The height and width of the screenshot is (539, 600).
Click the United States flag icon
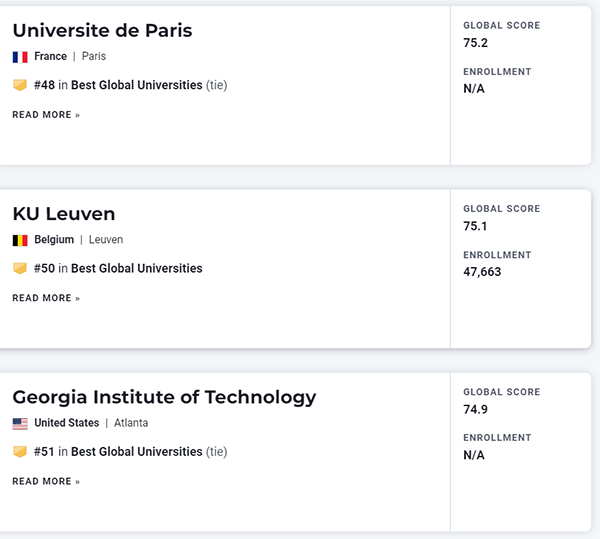20,424
